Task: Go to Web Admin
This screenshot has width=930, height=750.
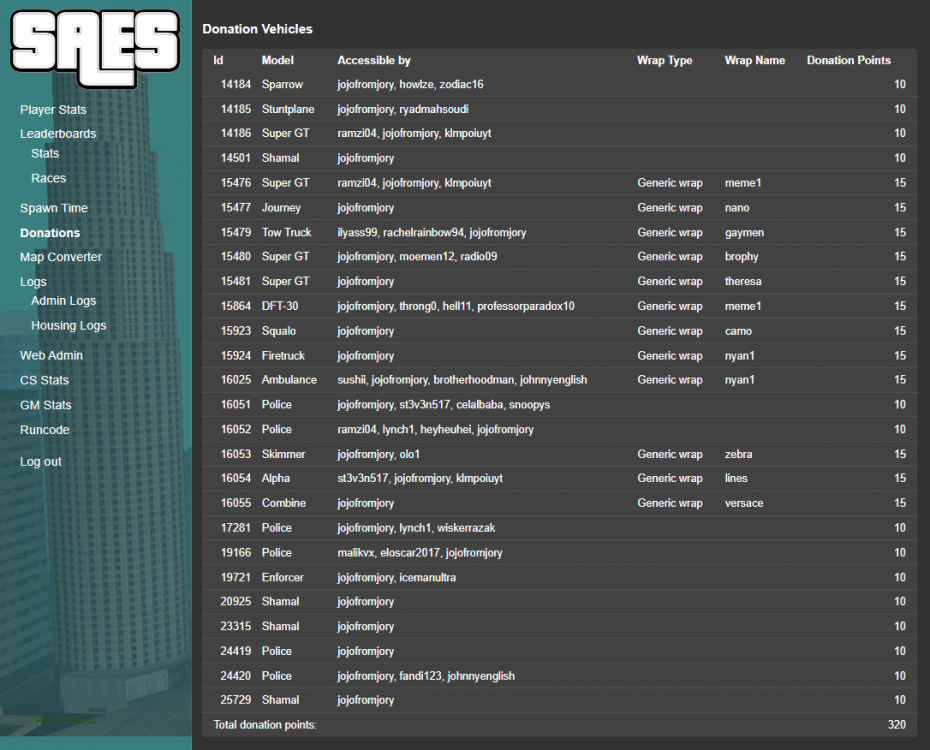Action: click(51, 355)
